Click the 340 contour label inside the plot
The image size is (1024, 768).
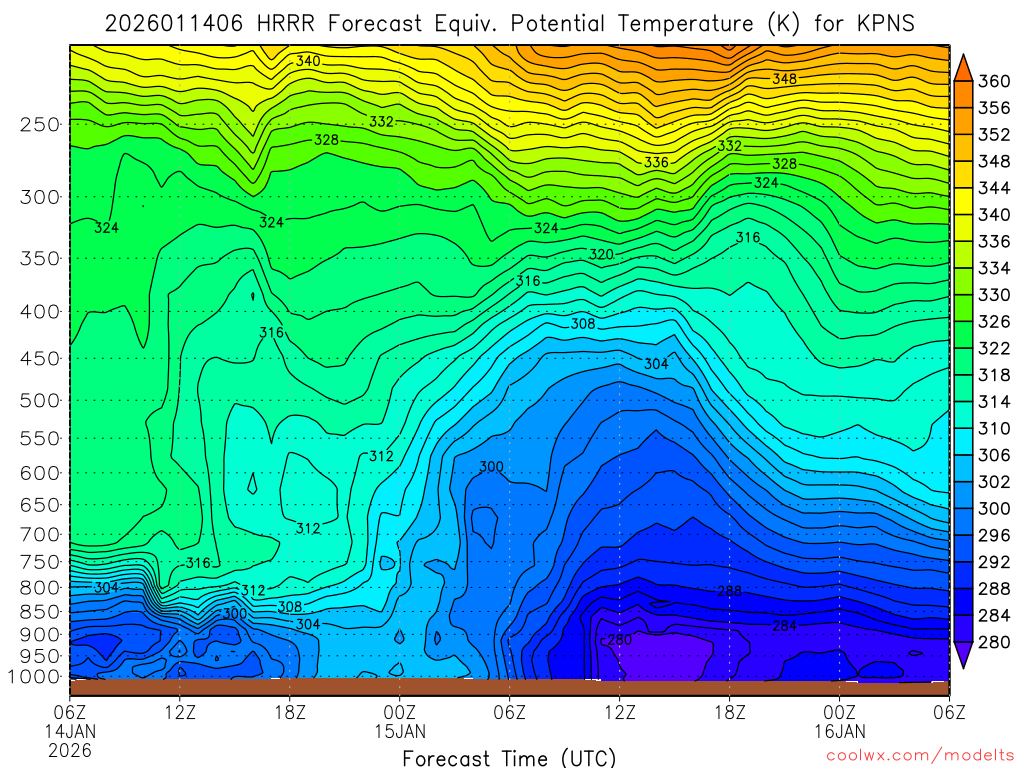pos(308,61)
